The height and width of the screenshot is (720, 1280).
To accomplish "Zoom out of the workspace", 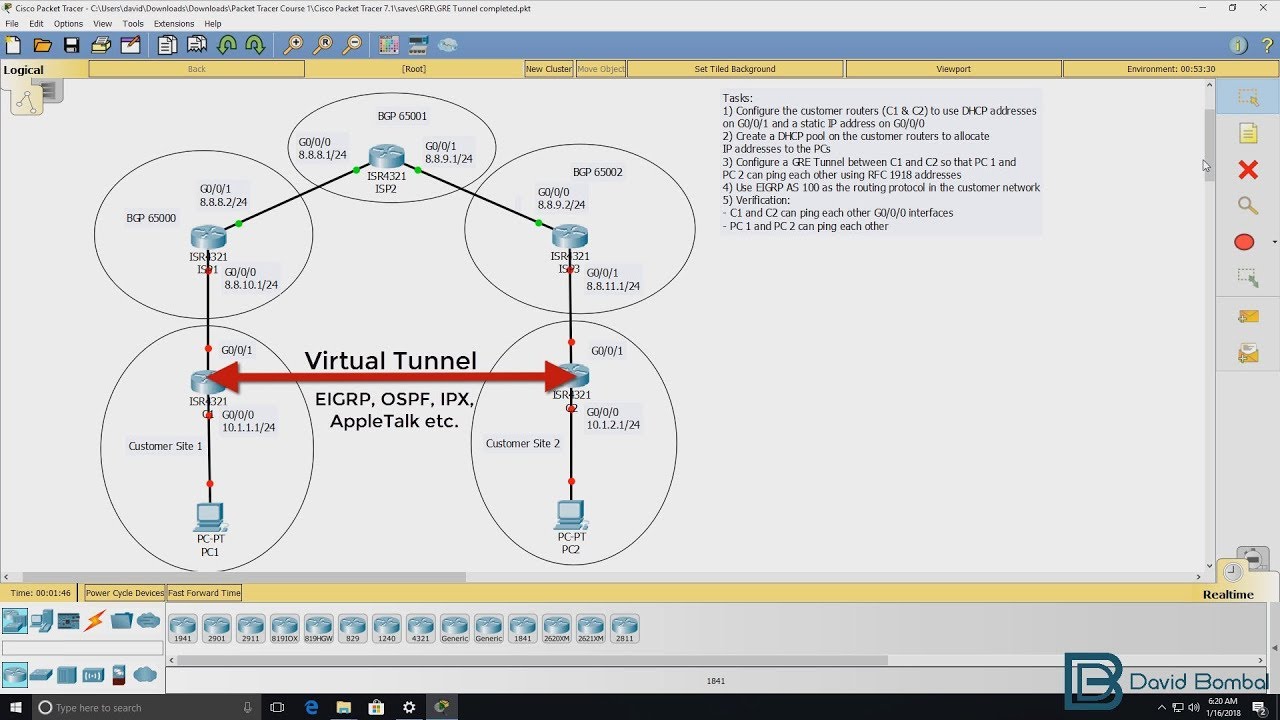I will coord(352,45).
